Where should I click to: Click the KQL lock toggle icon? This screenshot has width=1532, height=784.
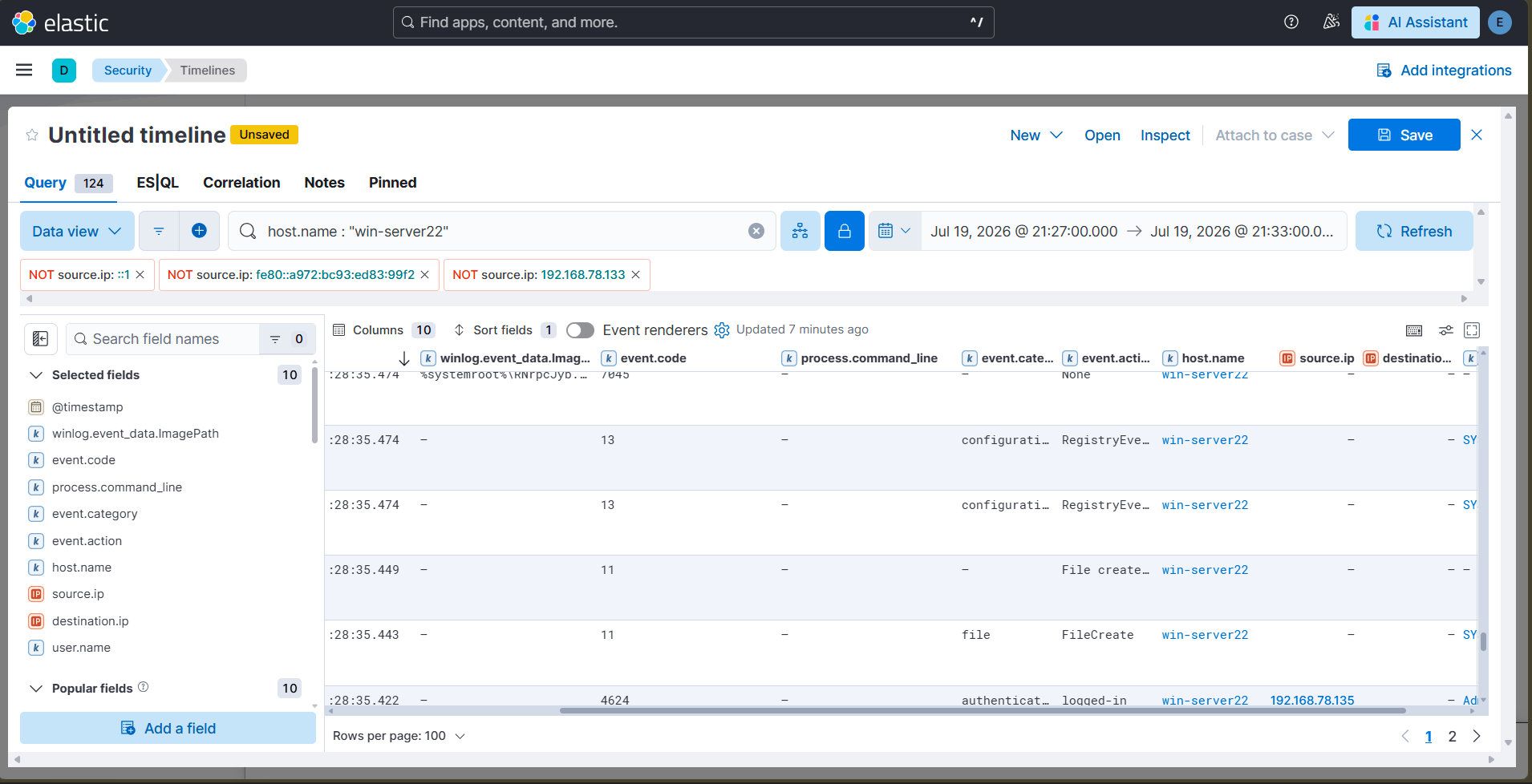(x=845, y=231)
